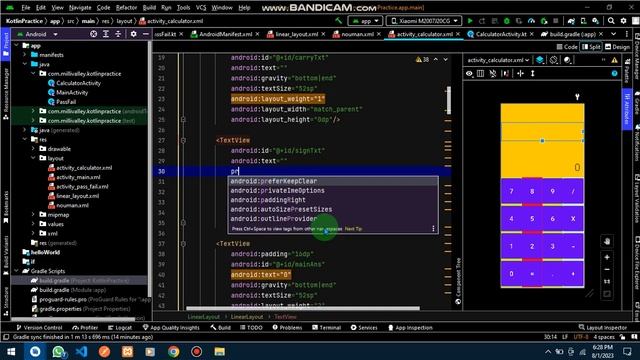Click warning icon in preview toolbar
The height and width of the screenshot is (360, 640).
[x=614, y=60]
